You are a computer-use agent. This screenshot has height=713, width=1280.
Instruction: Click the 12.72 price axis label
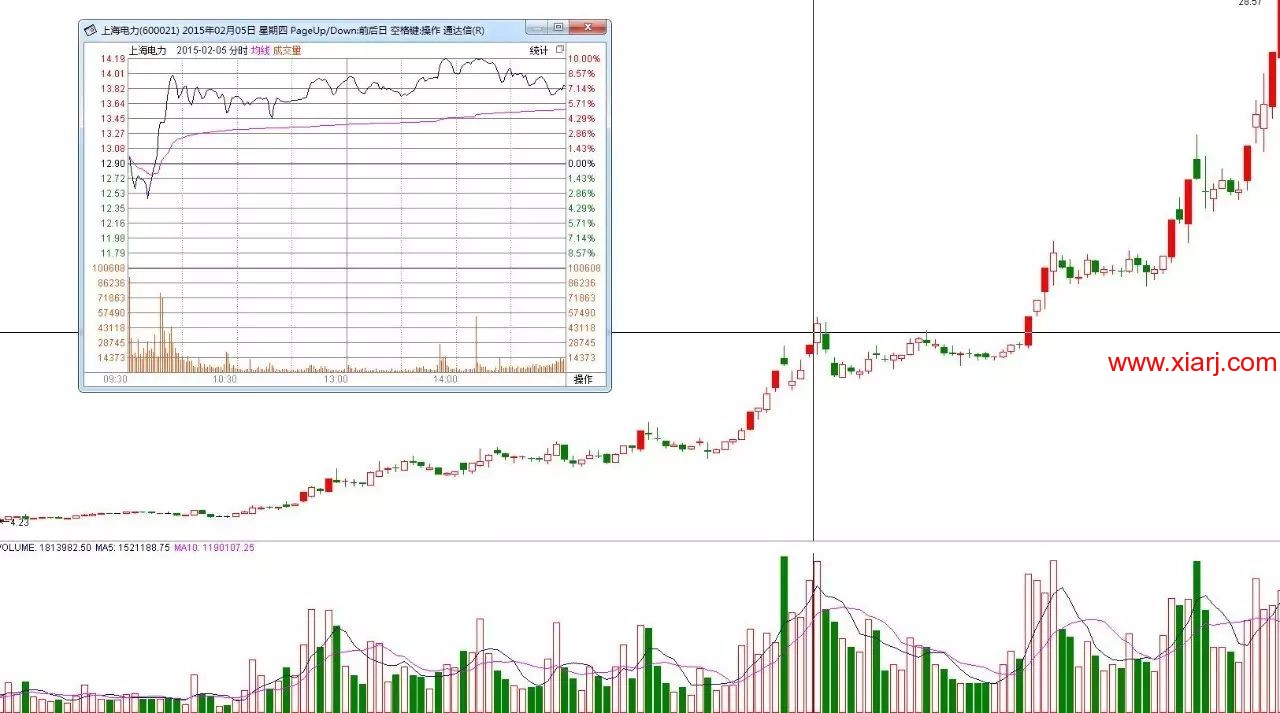tap(112, 179)
